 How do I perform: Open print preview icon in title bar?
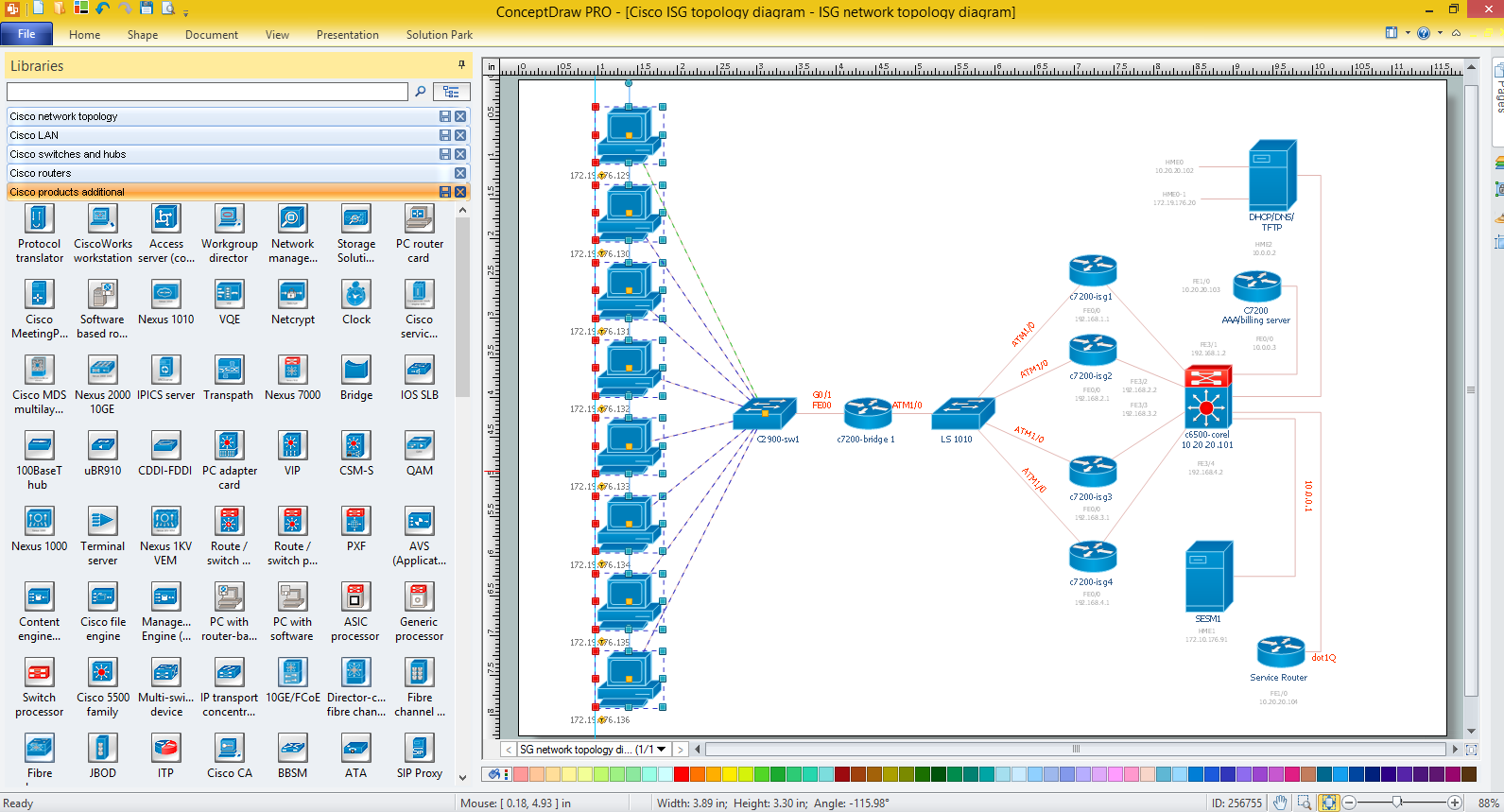coord(168,9)
